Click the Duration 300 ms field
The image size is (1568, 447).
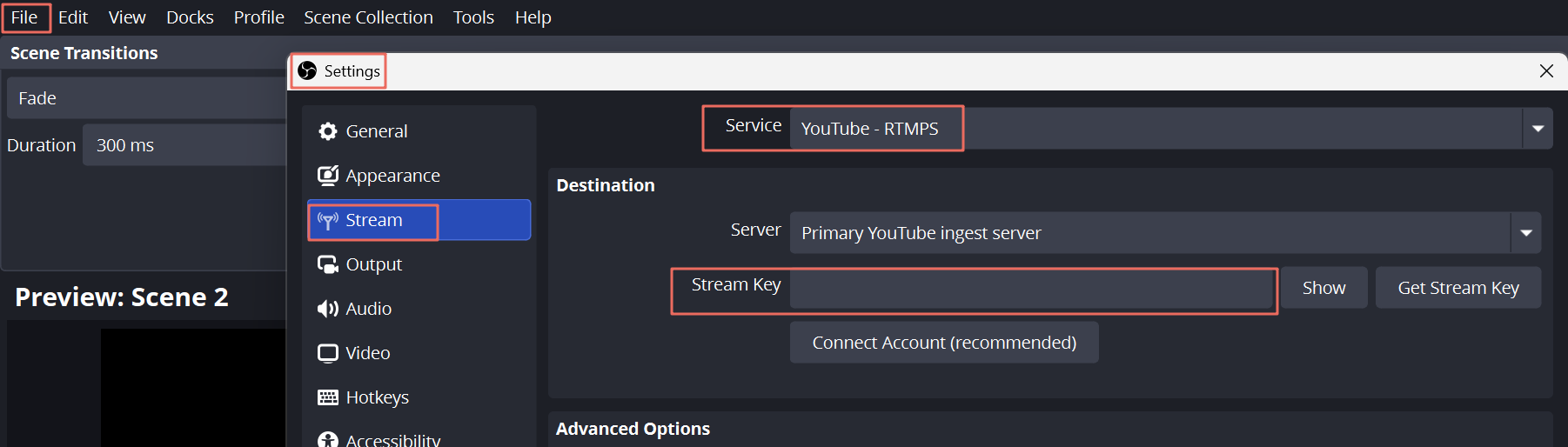(x=184, y=145)
